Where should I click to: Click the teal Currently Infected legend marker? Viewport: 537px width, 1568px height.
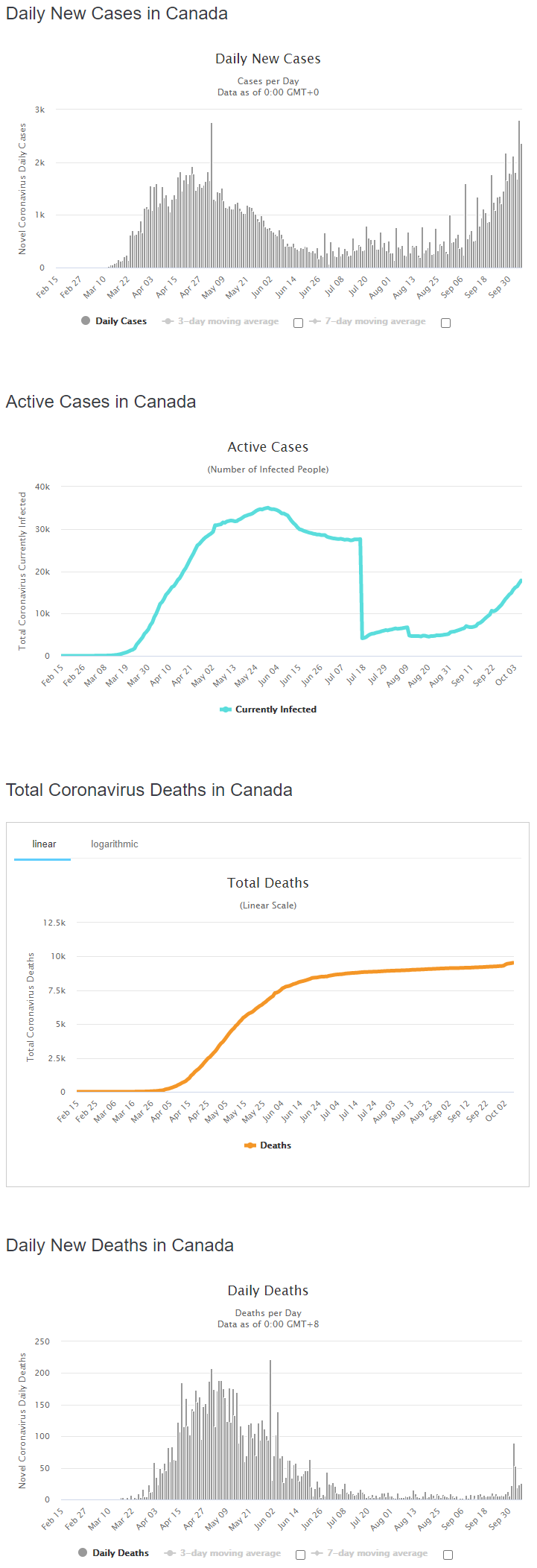[x=226, y=709]
